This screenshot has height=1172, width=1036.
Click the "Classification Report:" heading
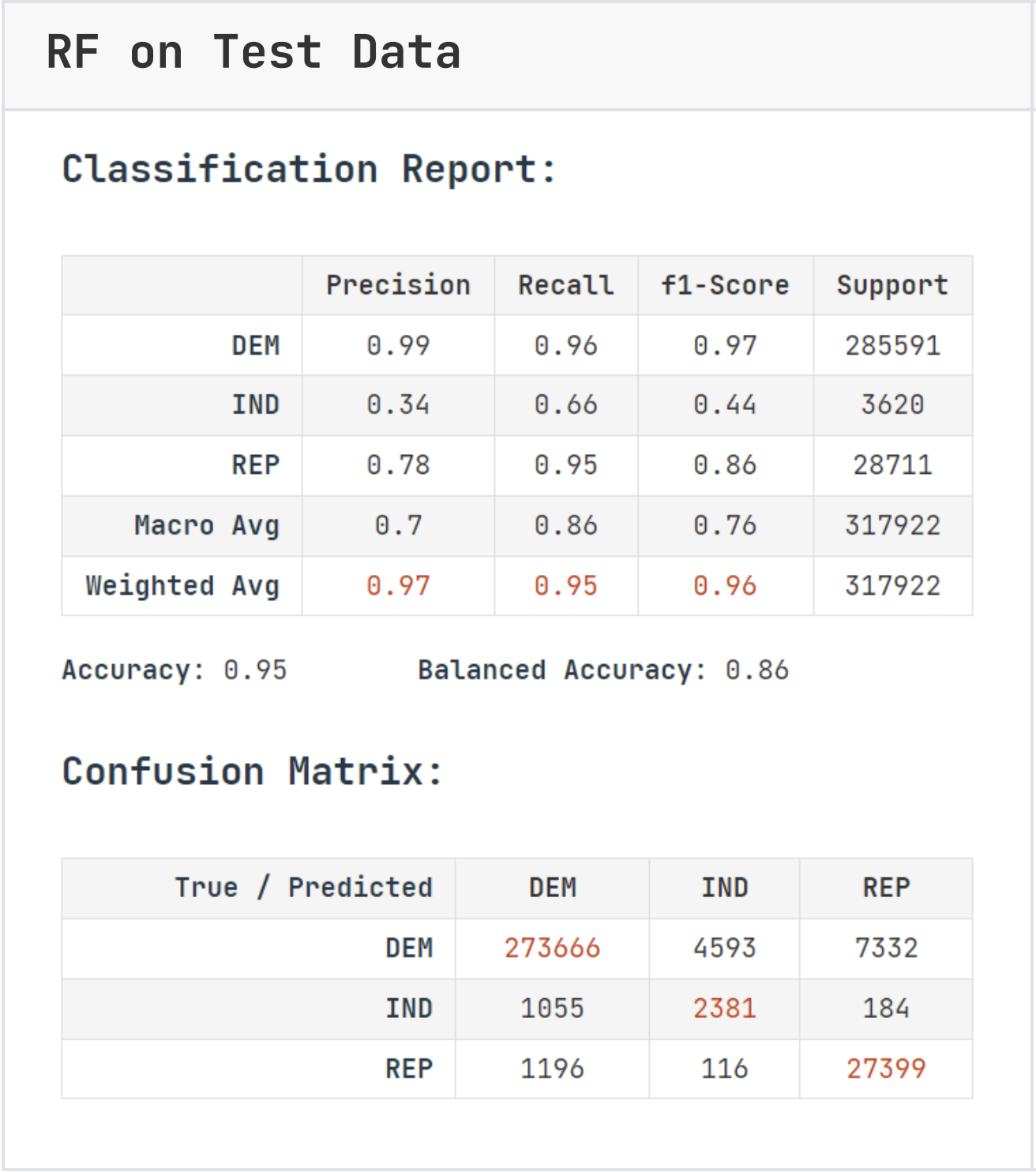pyautogui.click(x=310, y=169)
